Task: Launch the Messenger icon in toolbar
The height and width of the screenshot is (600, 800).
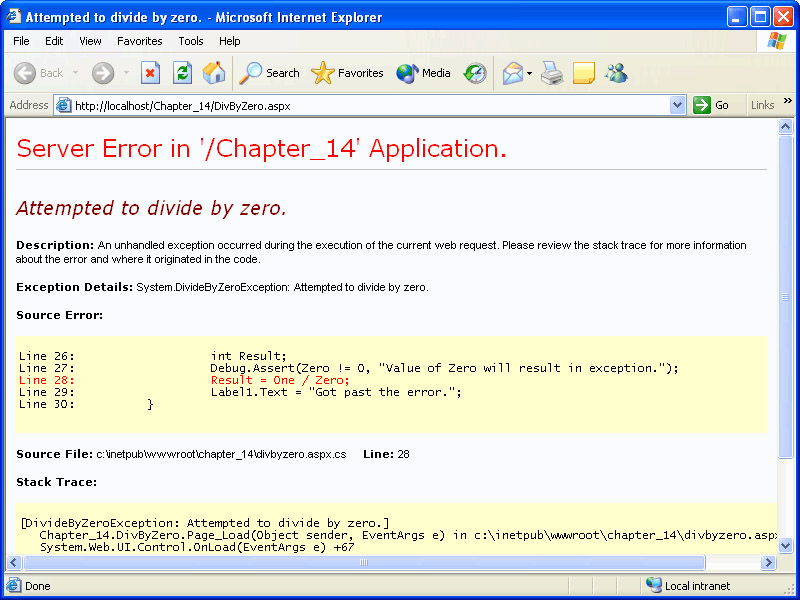Action: [x=616, y=73]
